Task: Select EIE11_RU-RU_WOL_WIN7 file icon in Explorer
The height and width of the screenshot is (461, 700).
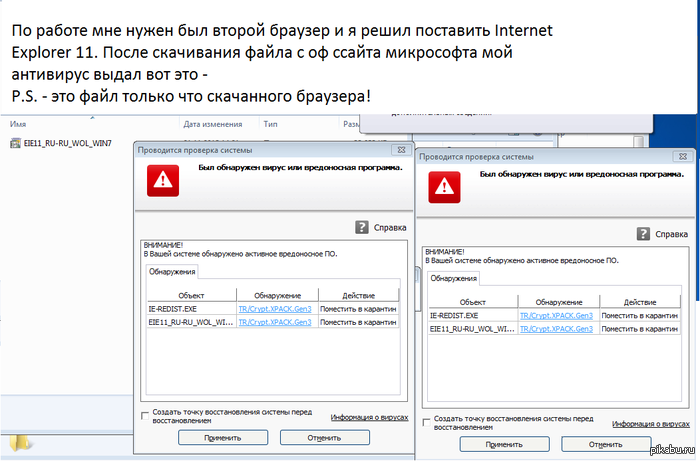Action: pos(16,143)
